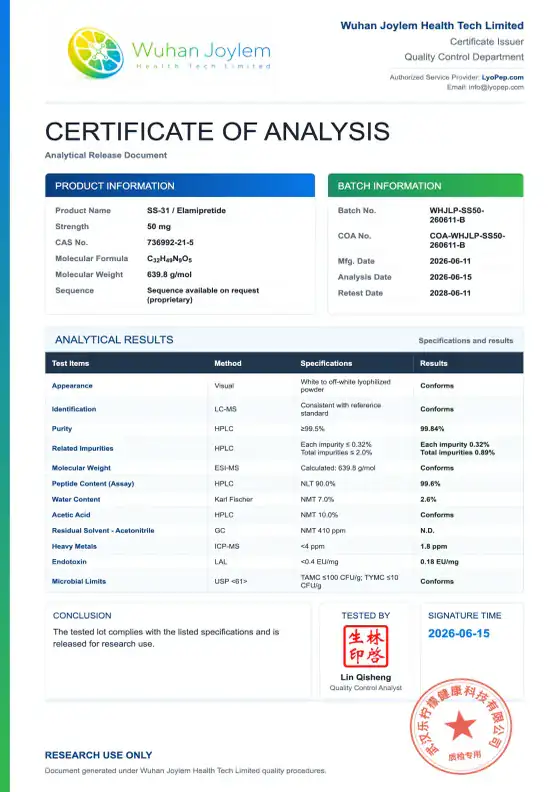Click the Heavy Metals result 1.8 ppm
560x792 pixels.
(434, 547)
